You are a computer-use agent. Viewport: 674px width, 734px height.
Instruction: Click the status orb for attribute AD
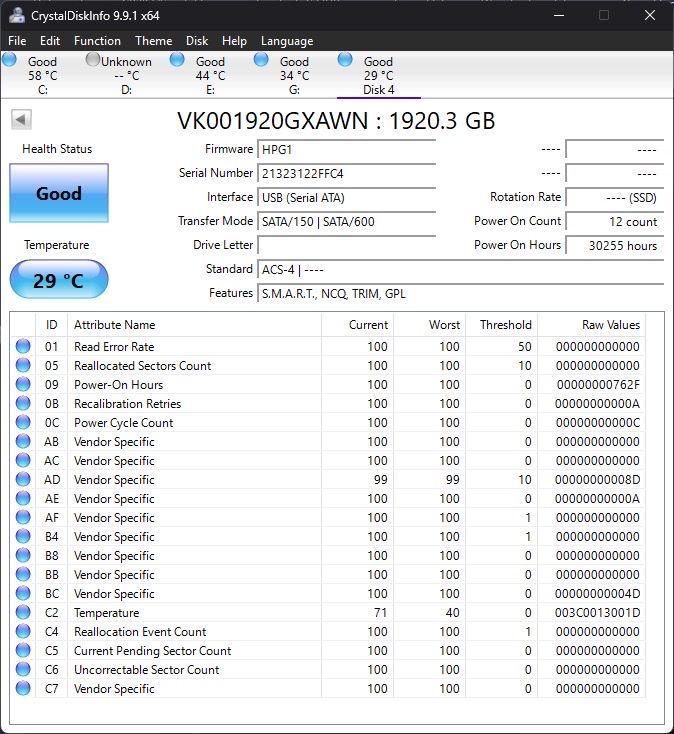tap(23, 479)
